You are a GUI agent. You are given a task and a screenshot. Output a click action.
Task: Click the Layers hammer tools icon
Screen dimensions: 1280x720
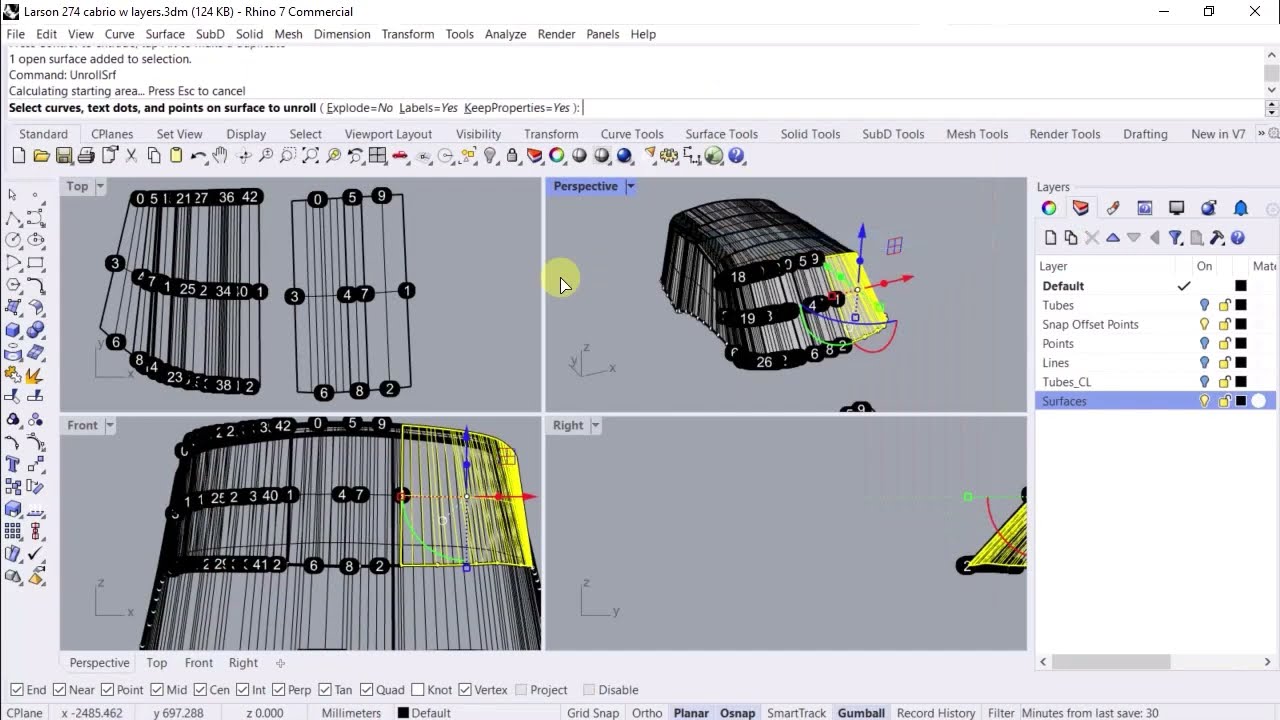coord(1217,238)
